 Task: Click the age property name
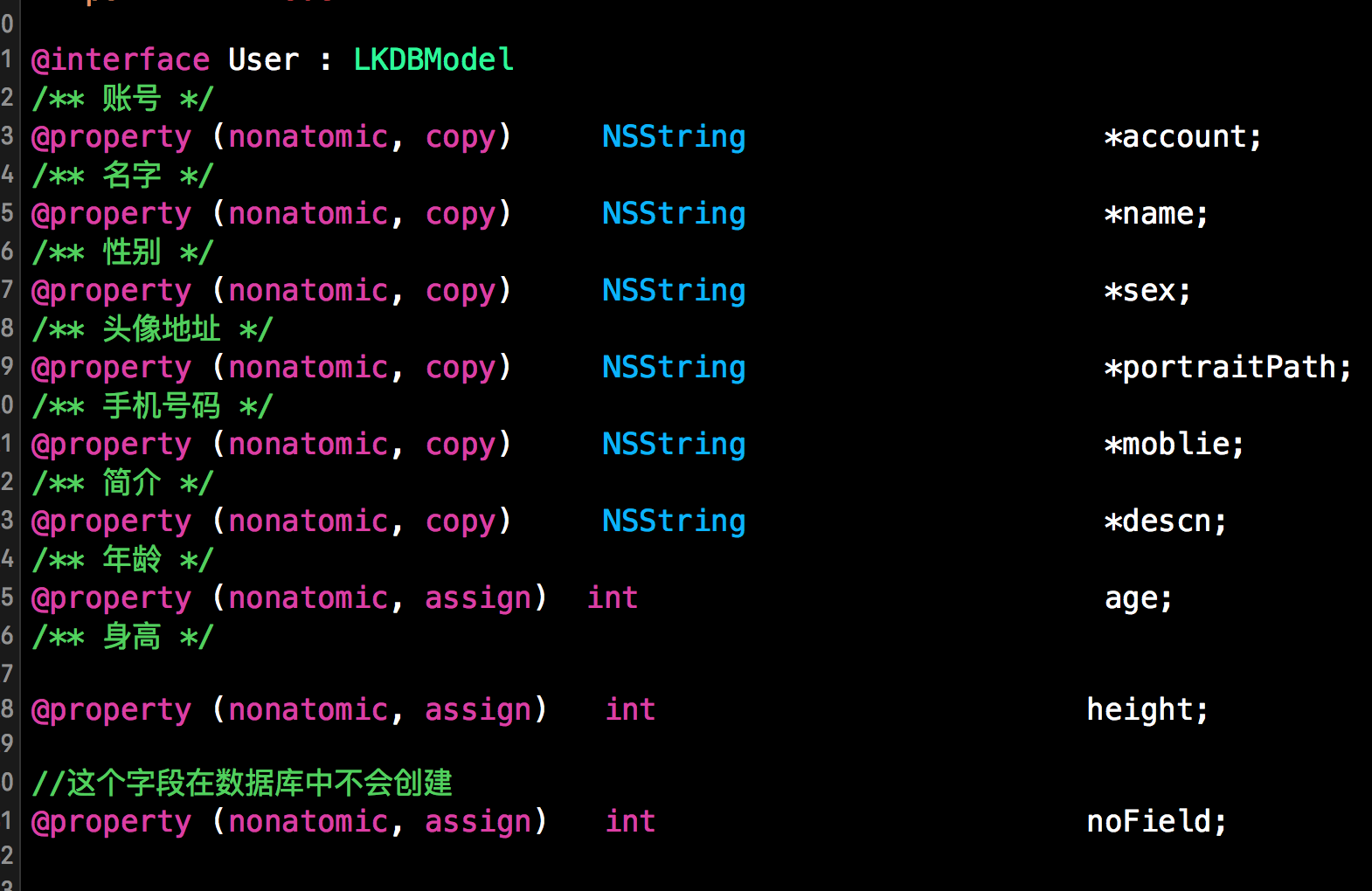(x=1138, y=597)
